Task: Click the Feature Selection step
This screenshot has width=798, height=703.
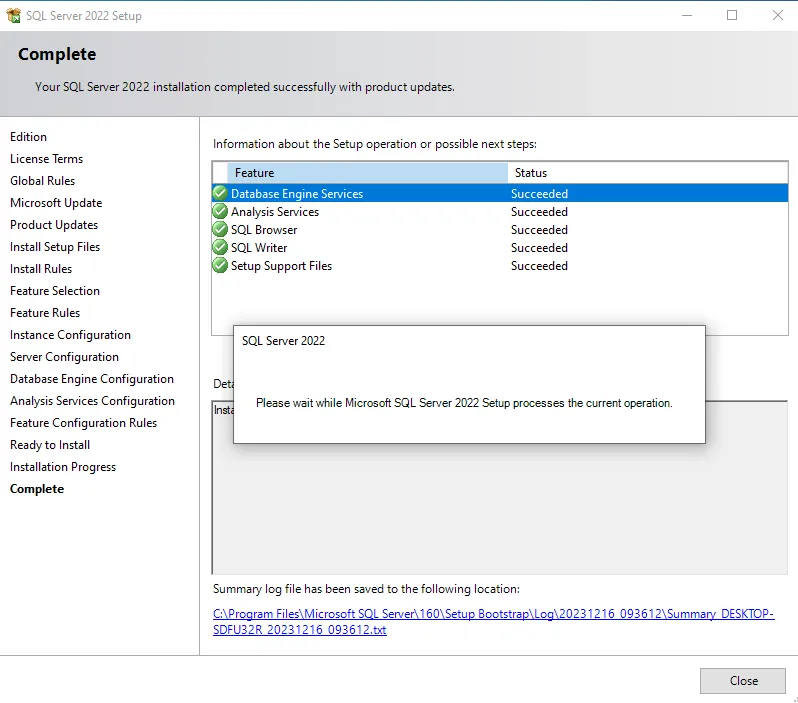Action: [x=55, y=291]
